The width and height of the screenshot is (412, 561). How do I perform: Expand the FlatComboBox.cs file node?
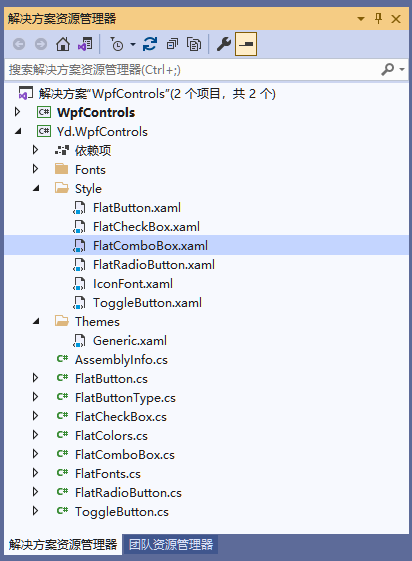[x=35, y=454]
